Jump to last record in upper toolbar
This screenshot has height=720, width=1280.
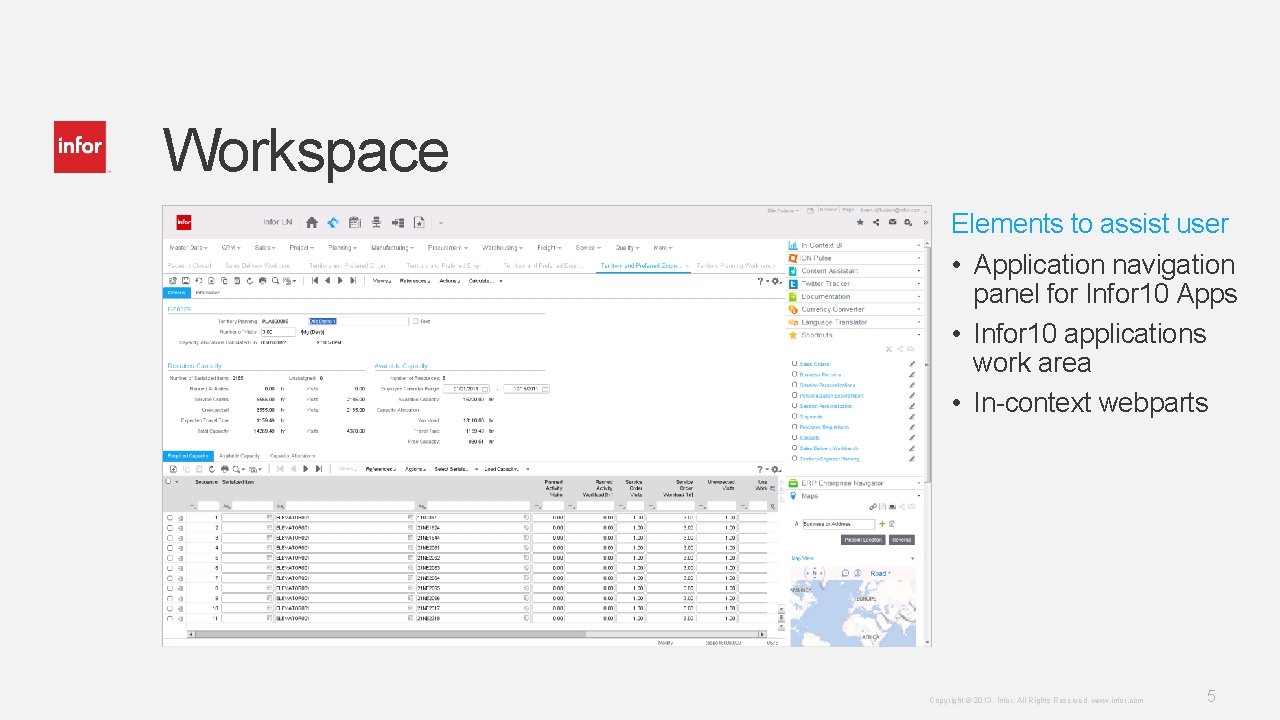coord(352,281)
